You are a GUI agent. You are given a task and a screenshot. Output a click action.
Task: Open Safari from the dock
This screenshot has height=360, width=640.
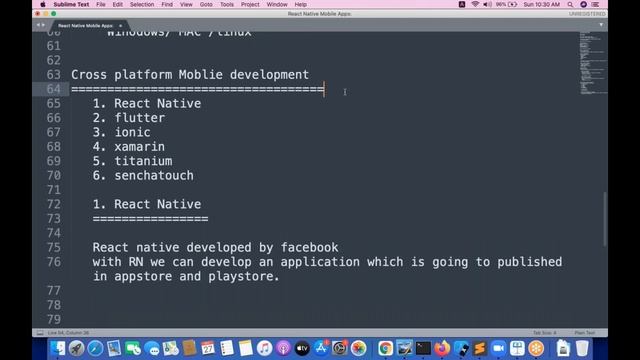[x=96, y=348]
